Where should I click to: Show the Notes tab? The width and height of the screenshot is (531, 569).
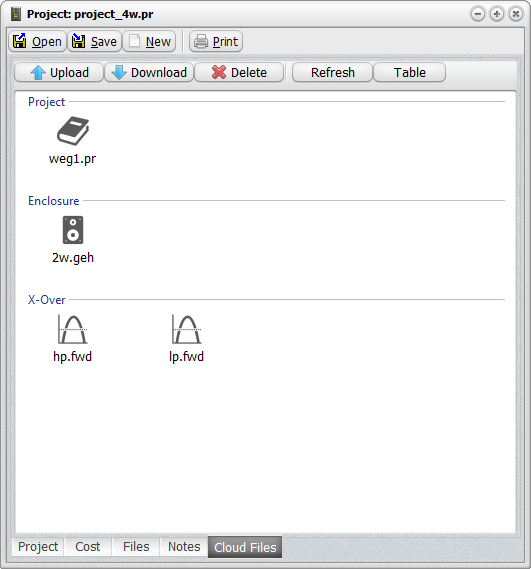click(x=184, y=547)
